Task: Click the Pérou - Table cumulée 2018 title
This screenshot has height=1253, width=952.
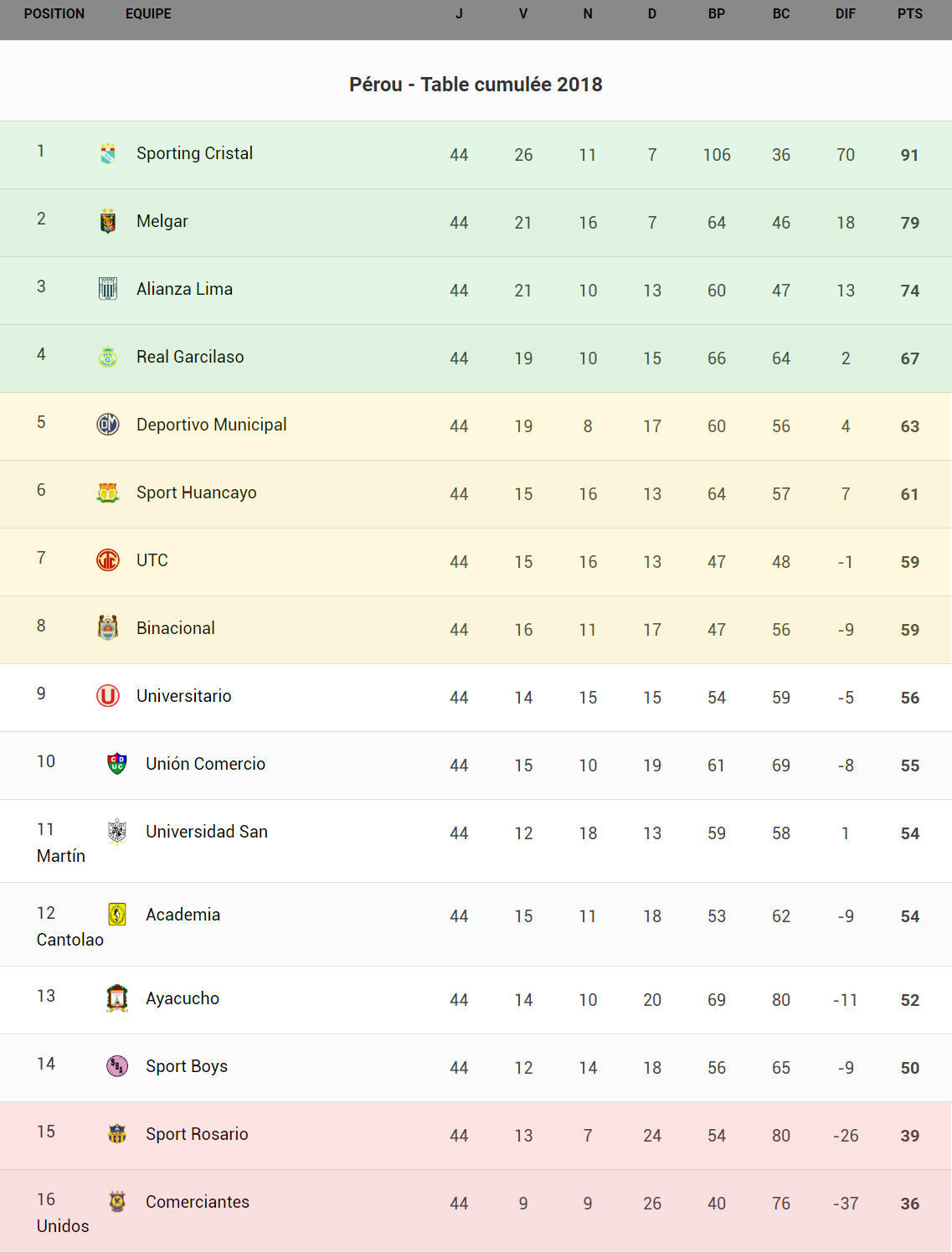Action: [476, 85]
